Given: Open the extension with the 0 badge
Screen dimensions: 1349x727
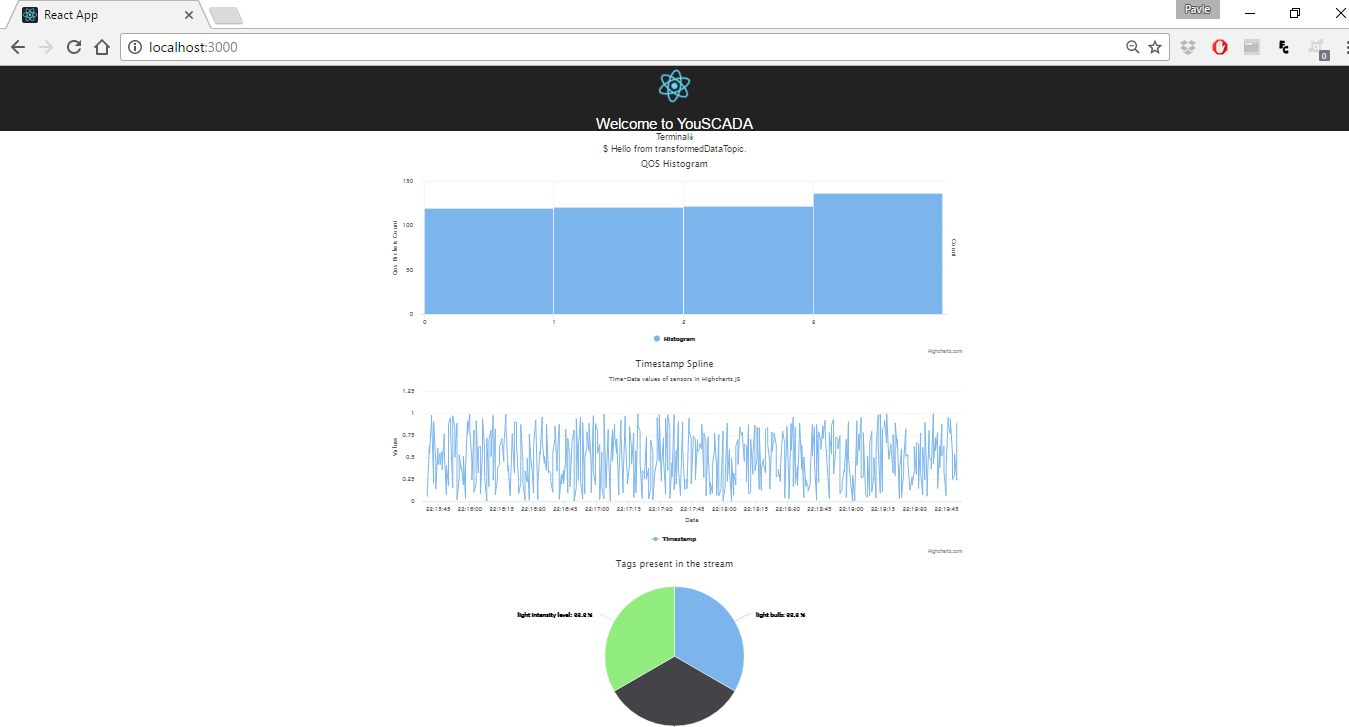Looking at the screenshot, I should (1318, 48).
